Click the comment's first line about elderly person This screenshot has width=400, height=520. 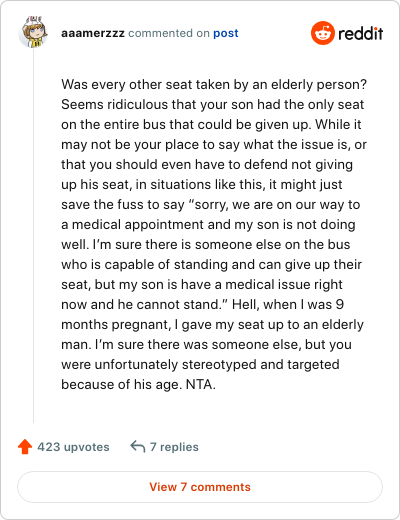214,84
